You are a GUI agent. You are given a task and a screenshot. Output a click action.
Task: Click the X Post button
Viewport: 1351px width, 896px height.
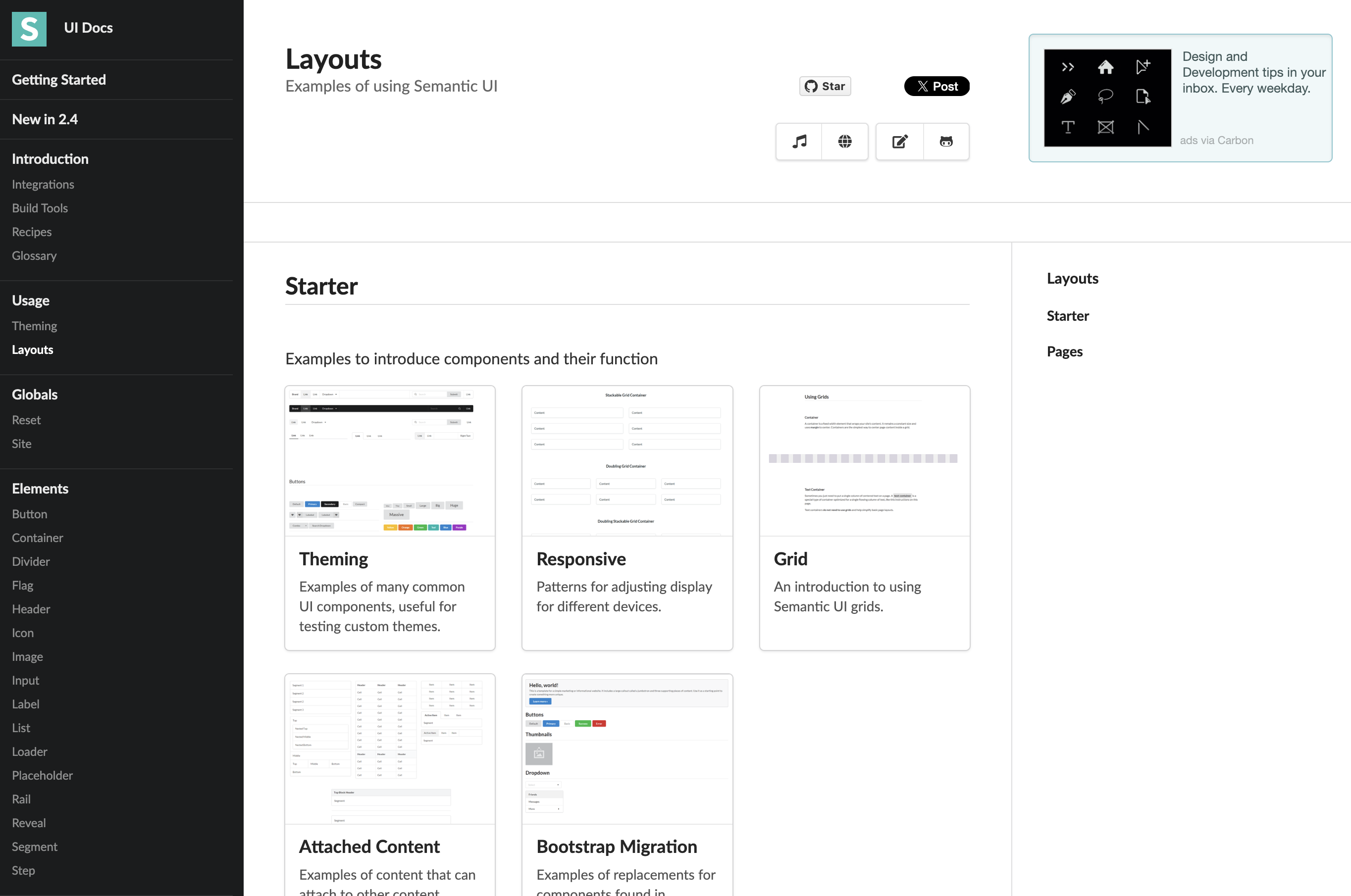pyautogui.click(x=936, y=86)
